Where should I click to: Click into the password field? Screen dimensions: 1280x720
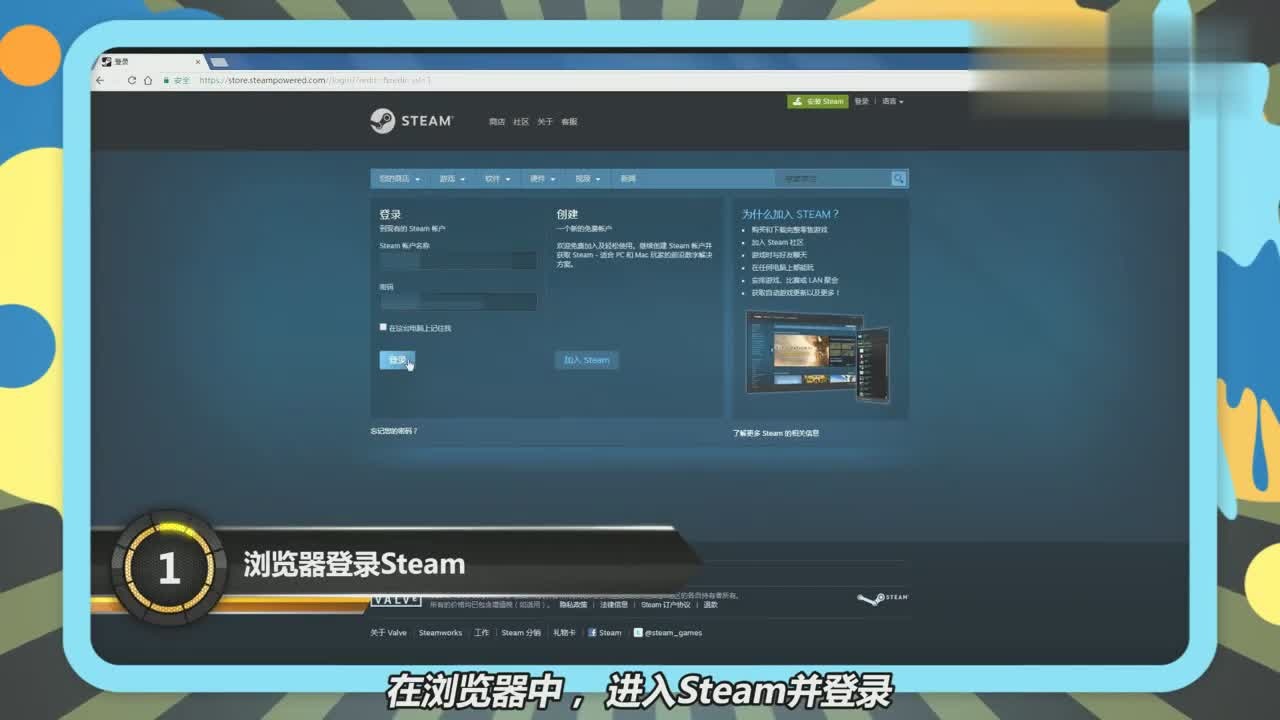click(x=458, y=302)
